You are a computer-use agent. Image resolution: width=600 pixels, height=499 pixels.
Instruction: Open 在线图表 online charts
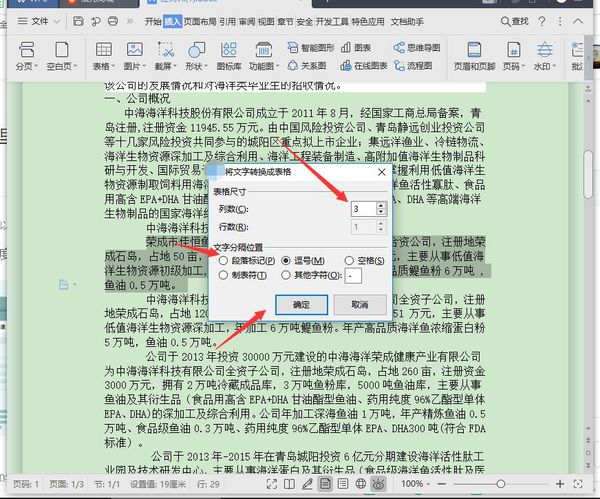click(x=364, y=66)
